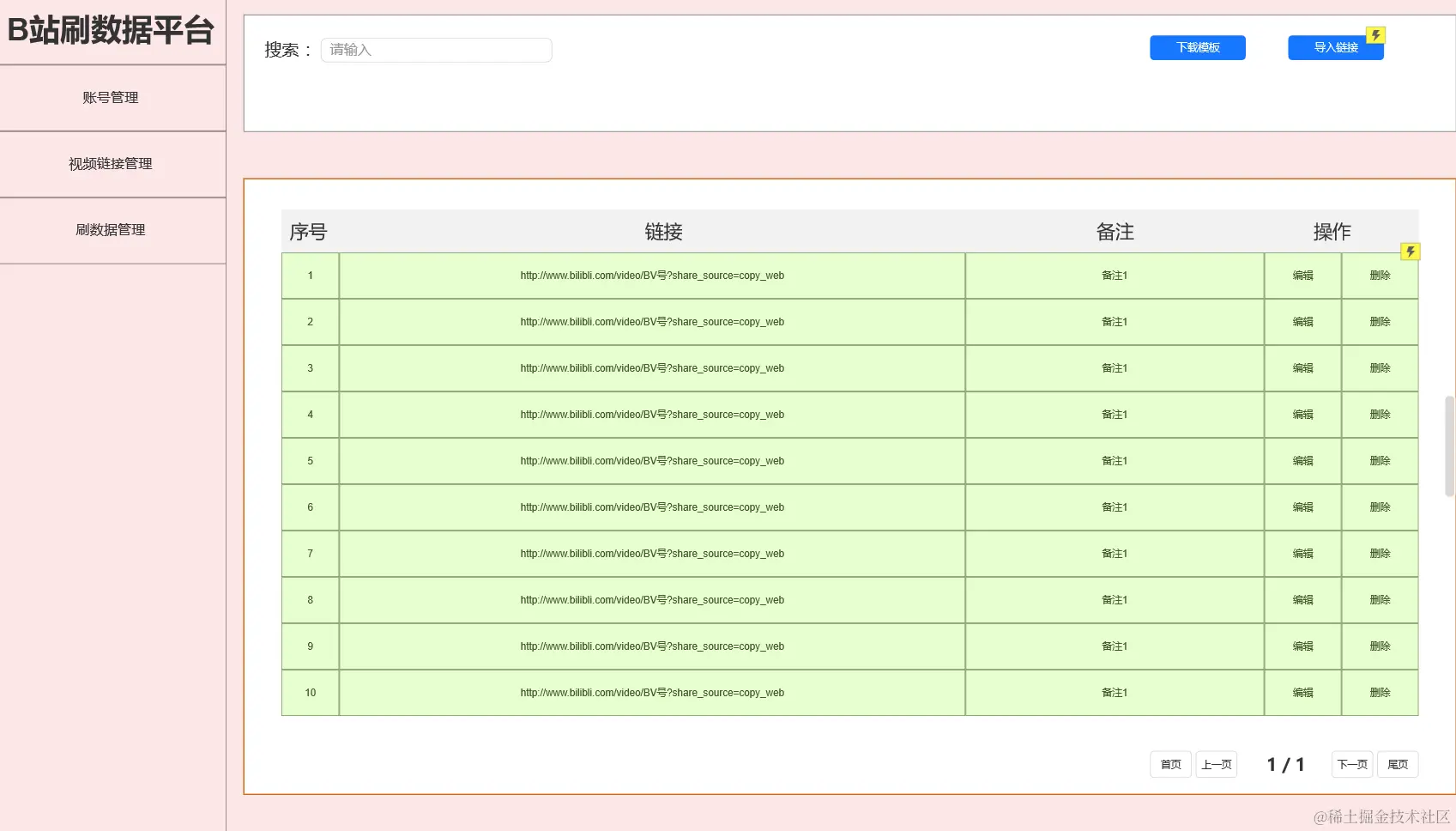Click the 操作 column header
Image resolution: width=1456 pixels, height=831 pixels.
tap(1332, 232)
